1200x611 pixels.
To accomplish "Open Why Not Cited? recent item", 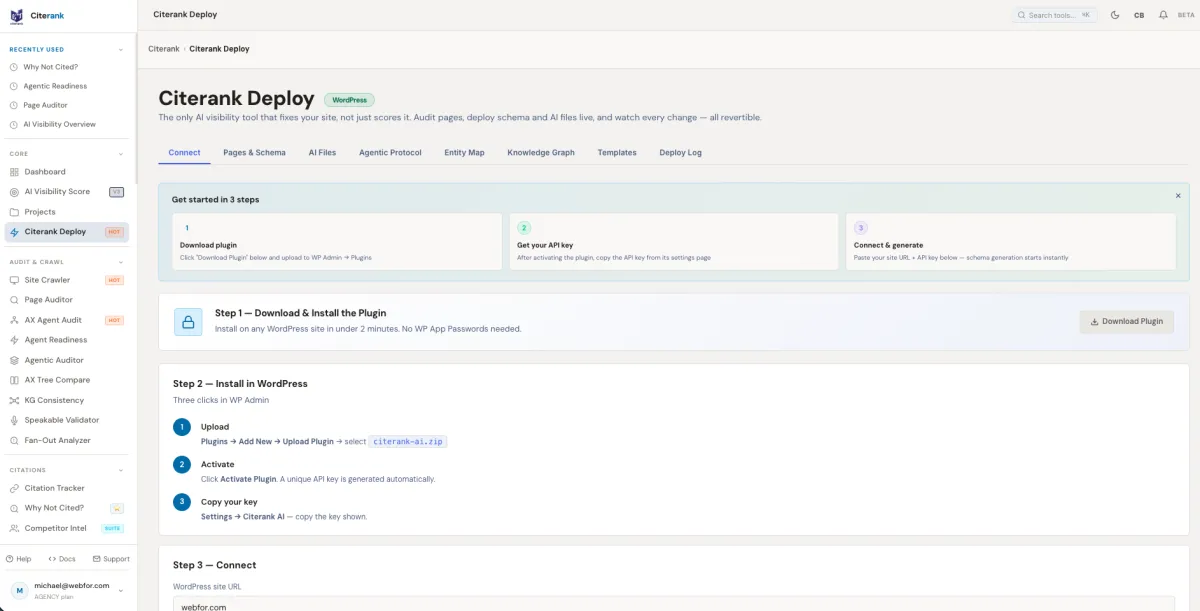I will click(x=51, y=67).
